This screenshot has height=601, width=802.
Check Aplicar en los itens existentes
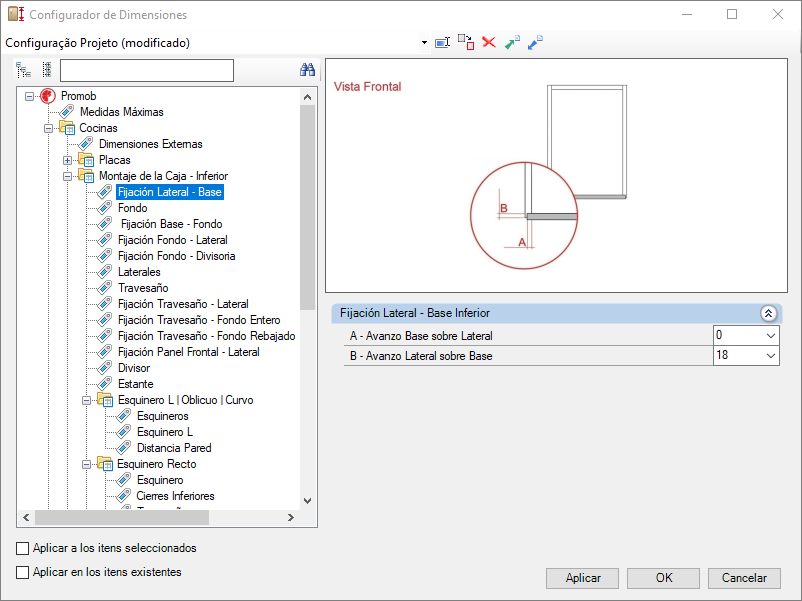click(23, 572)
